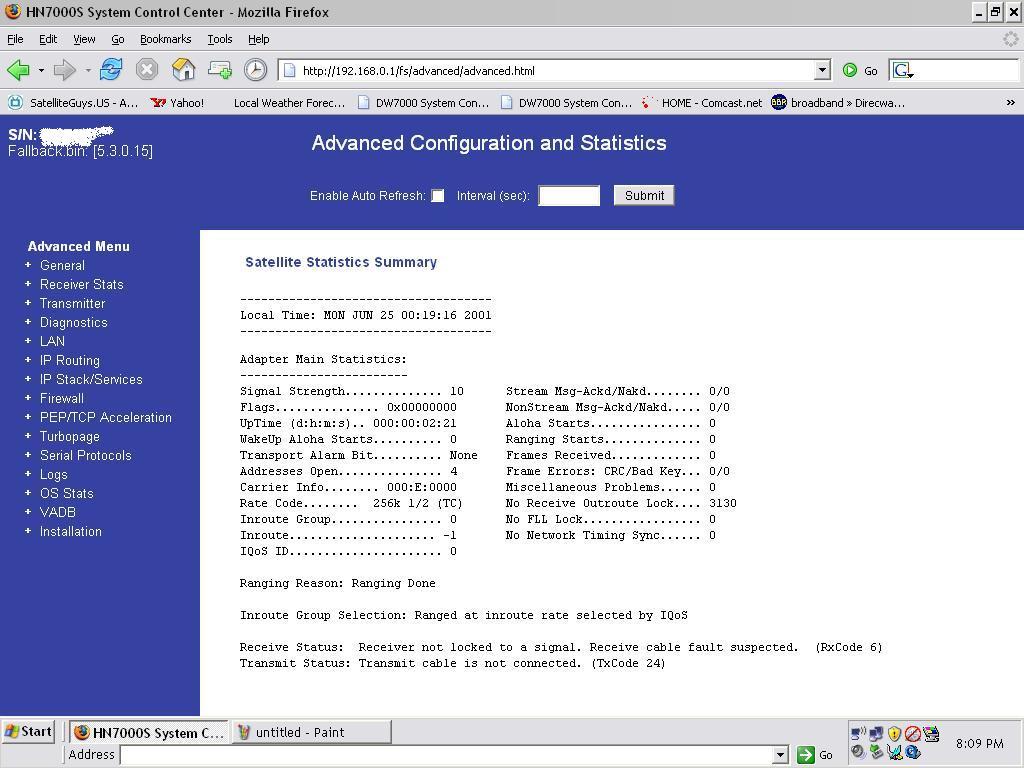Switch to HN7000S System taskbar button
1024x768 pixels.
point(148,732)
